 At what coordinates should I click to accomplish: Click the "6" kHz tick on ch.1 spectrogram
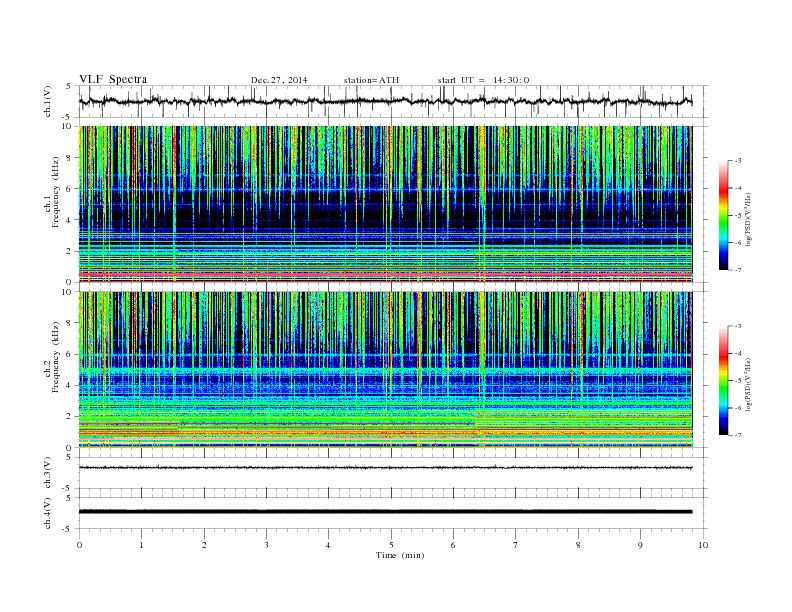[70, 189]
